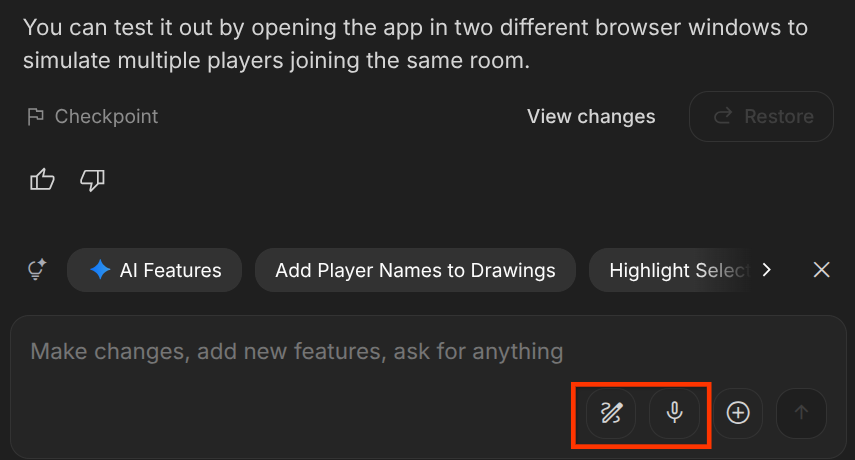
Task: Select the AI Features suggestion chip
Action: (x=154, y=270)
